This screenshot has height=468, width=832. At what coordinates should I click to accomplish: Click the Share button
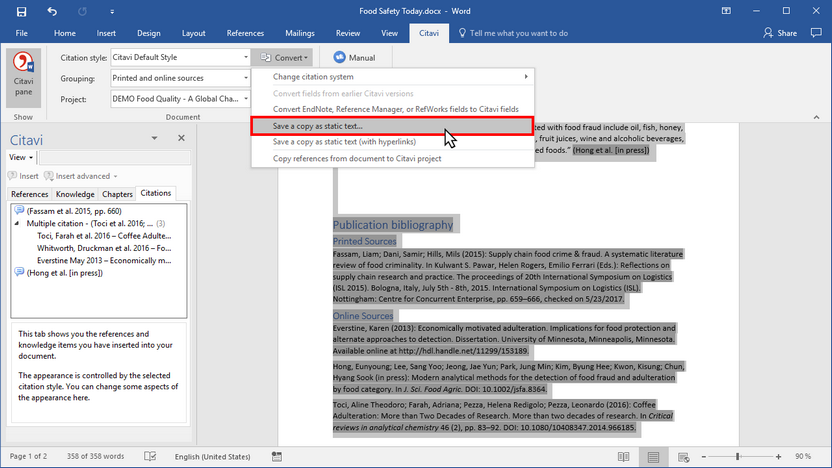[780, 33]
